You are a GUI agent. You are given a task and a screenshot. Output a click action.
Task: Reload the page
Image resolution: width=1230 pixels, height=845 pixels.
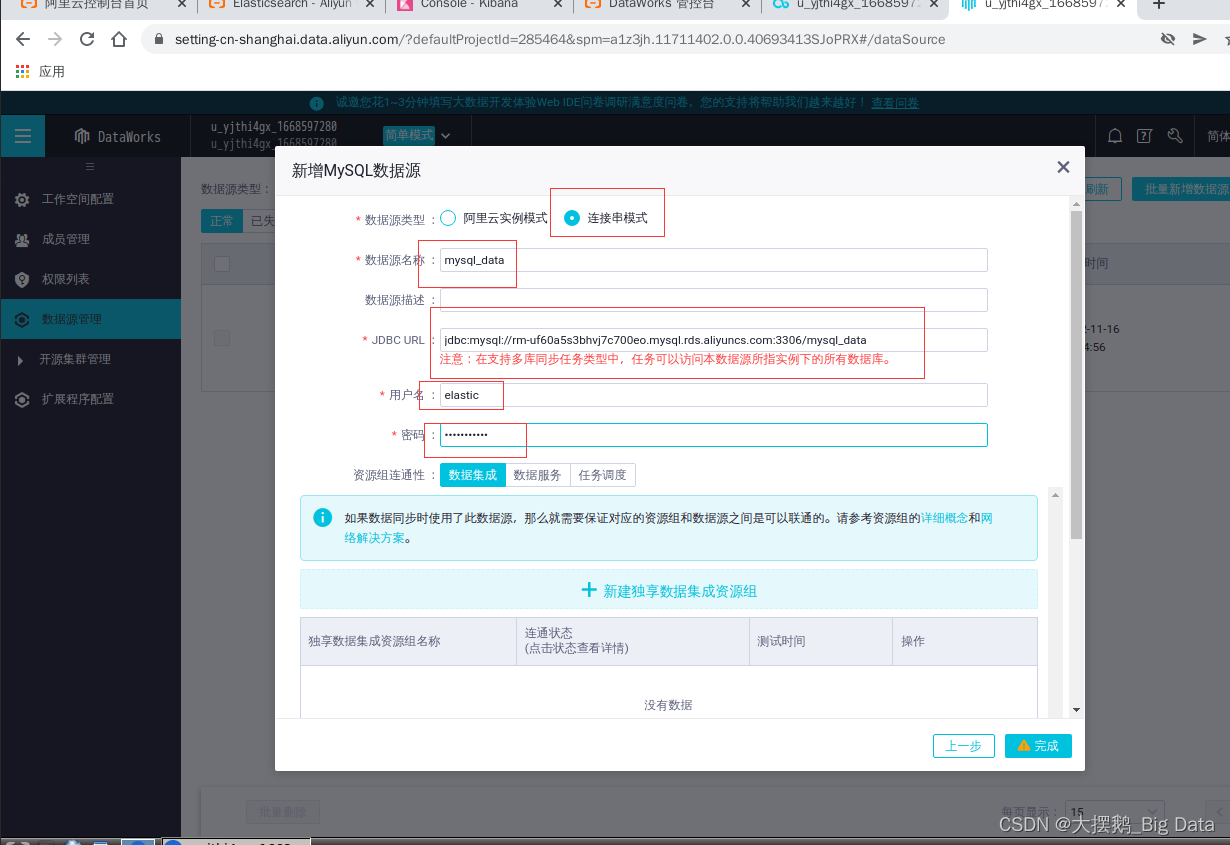(87, 40)
